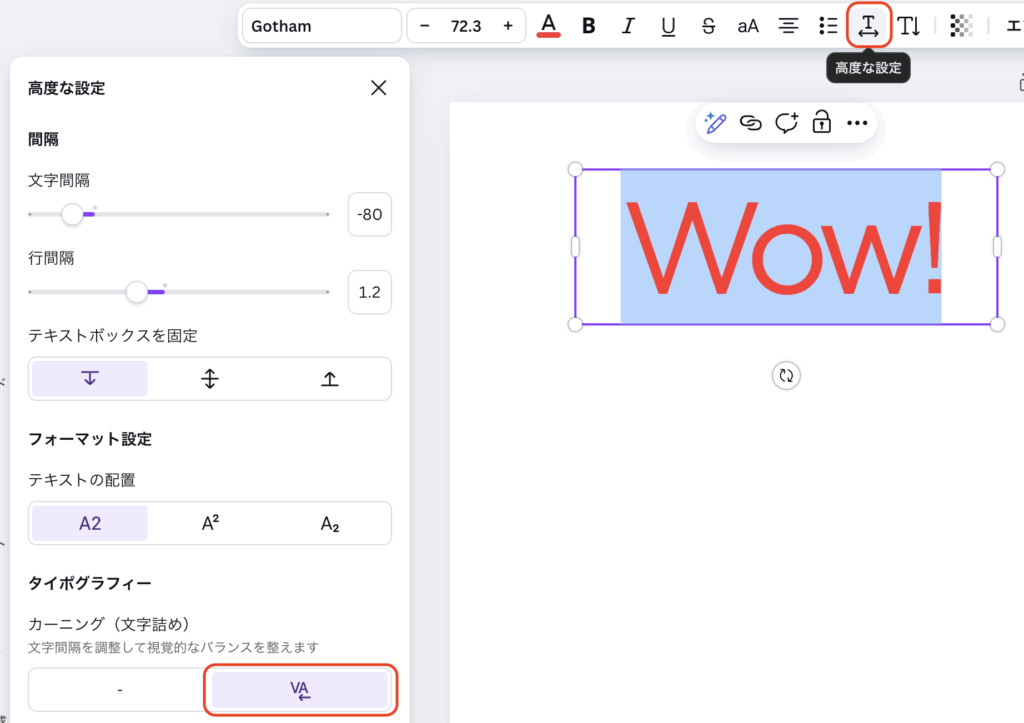Open the Gotham font selector
The height and width of the screenshot is (723, 1024).
click(321, 26)
